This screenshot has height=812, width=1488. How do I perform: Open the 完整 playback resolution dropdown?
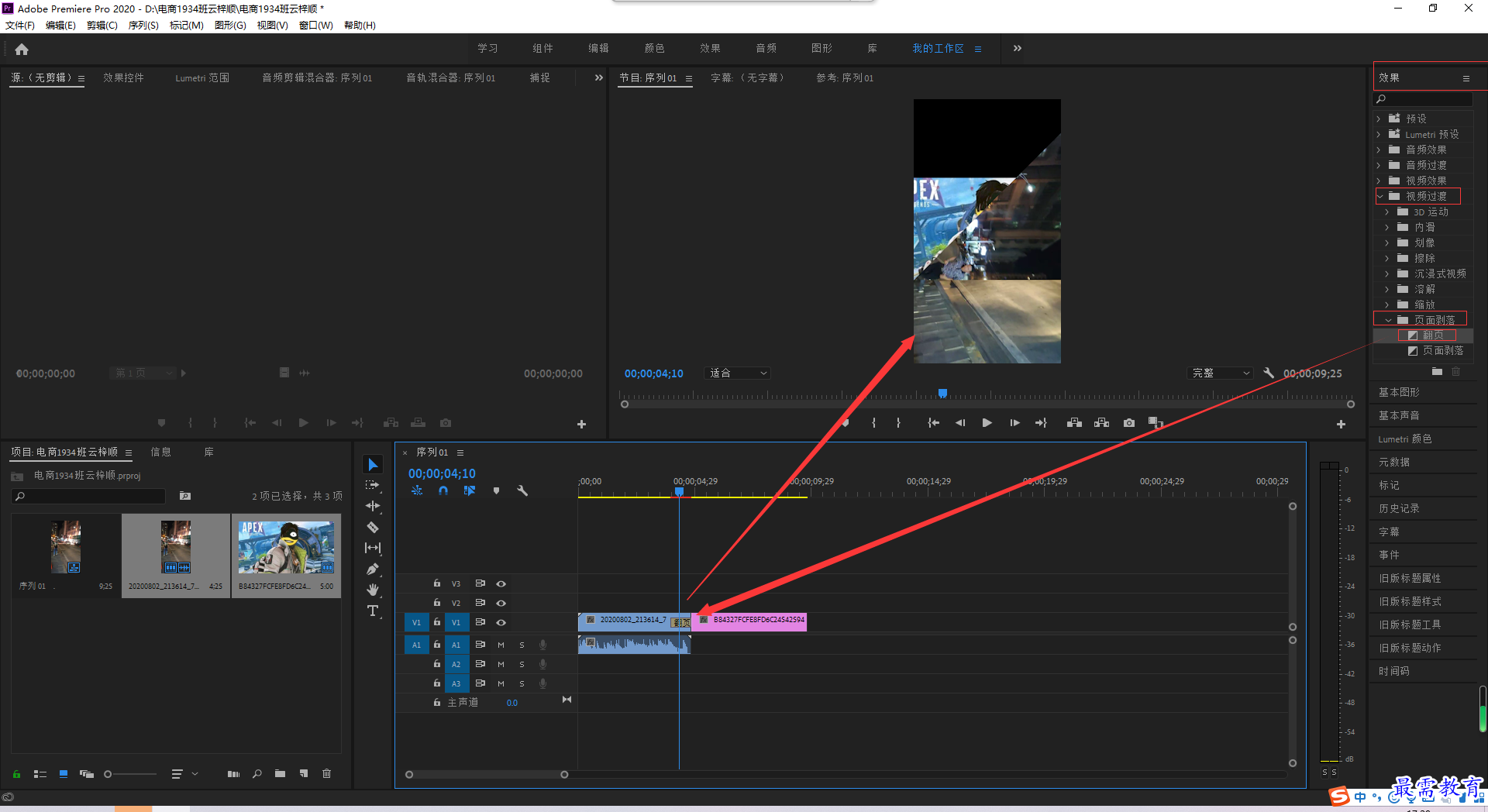(x=1219, y=373)
